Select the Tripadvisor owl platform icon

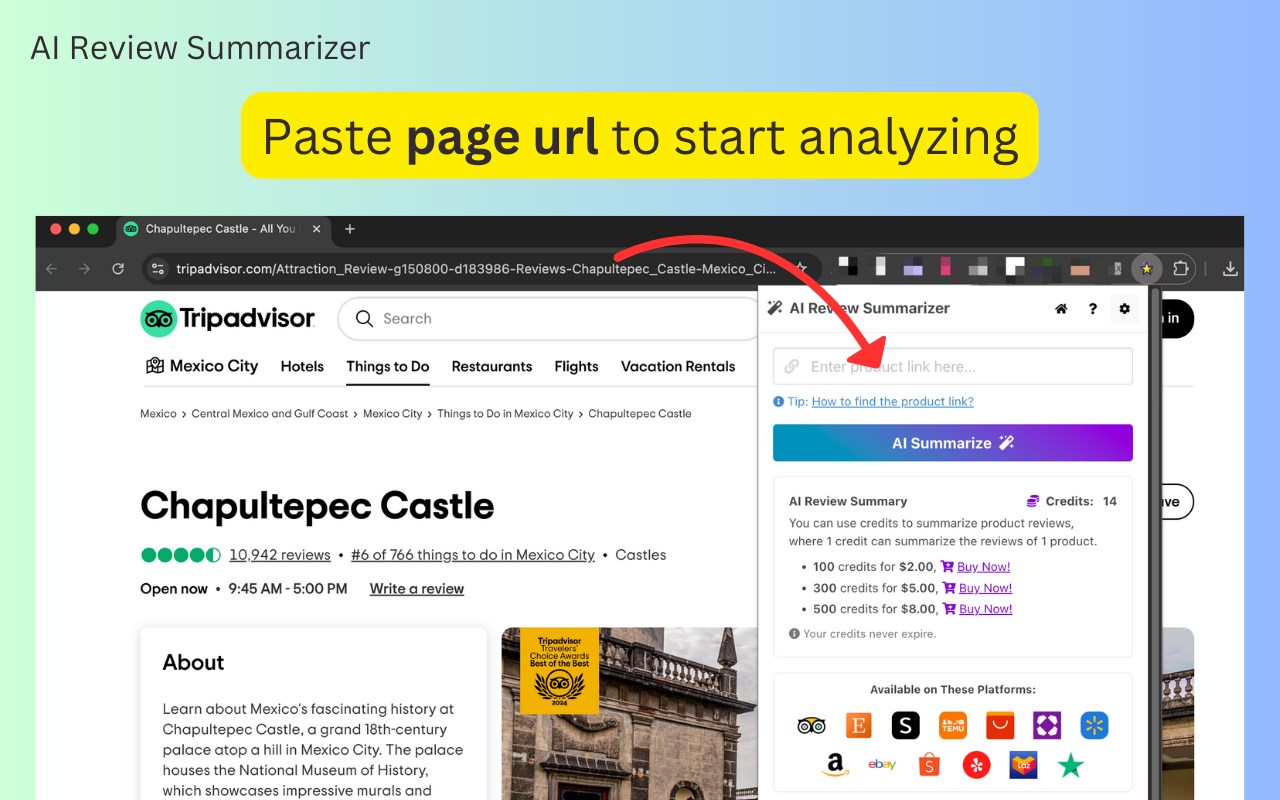811,725
